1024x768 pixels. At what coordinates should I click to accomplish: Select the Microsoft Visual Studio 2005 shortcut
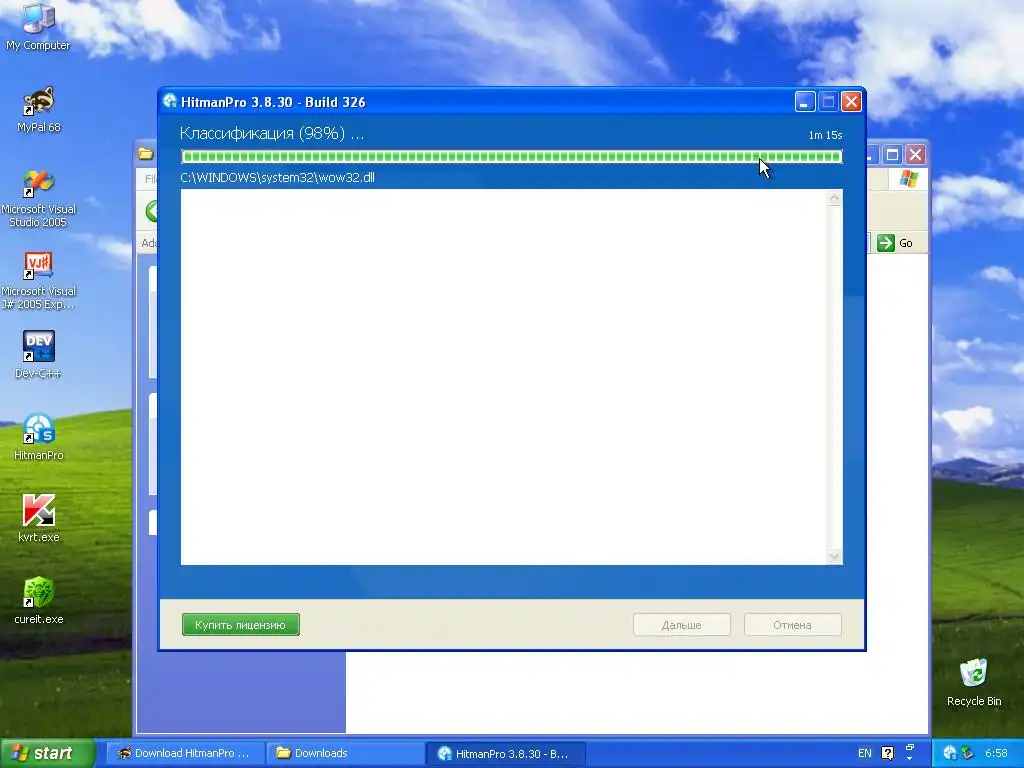(x=38, y=199)
